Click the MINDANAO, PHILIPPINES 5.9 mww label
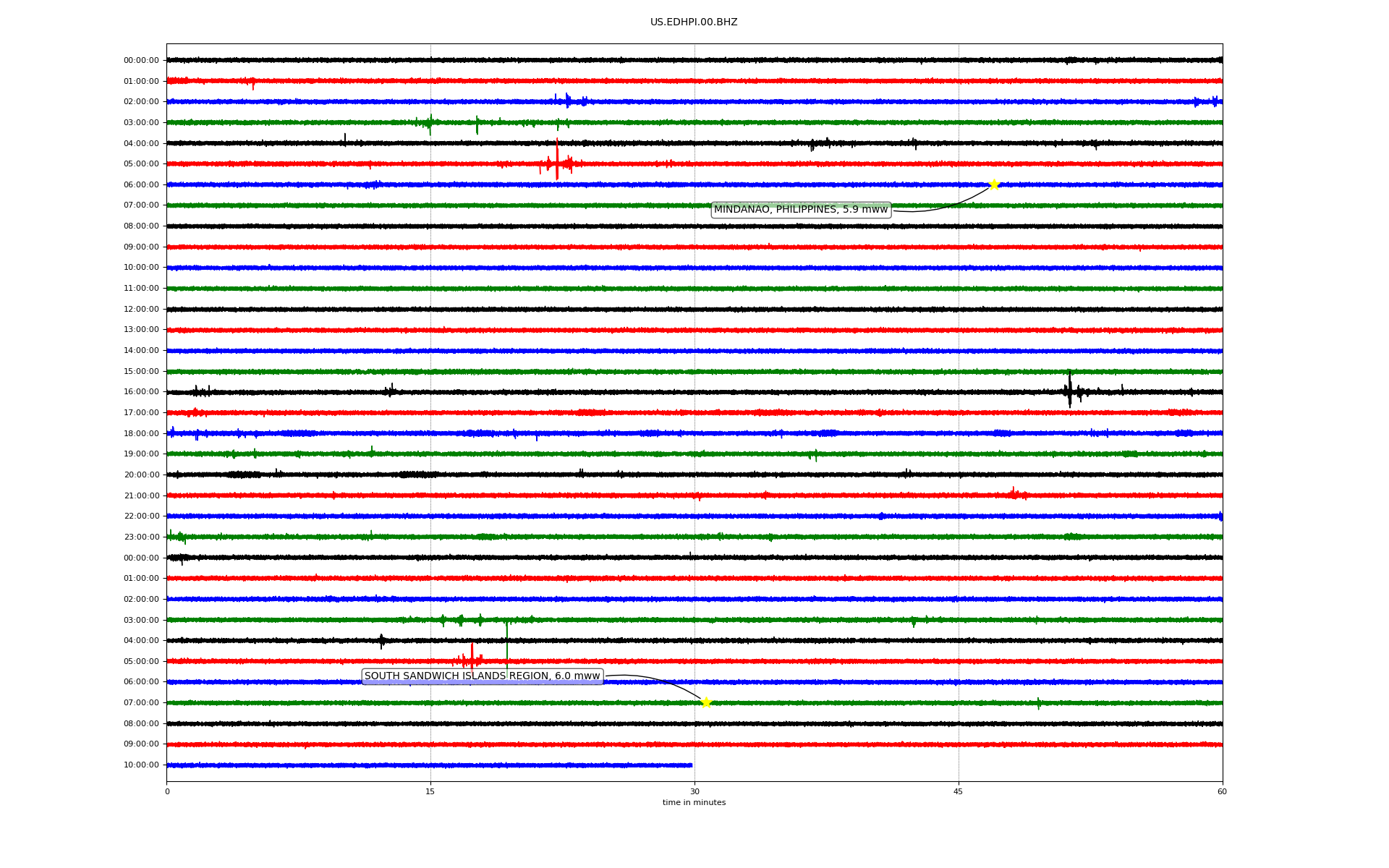Image resolution: width=1389 pixels, height=868 pixels. click(800, 210)
